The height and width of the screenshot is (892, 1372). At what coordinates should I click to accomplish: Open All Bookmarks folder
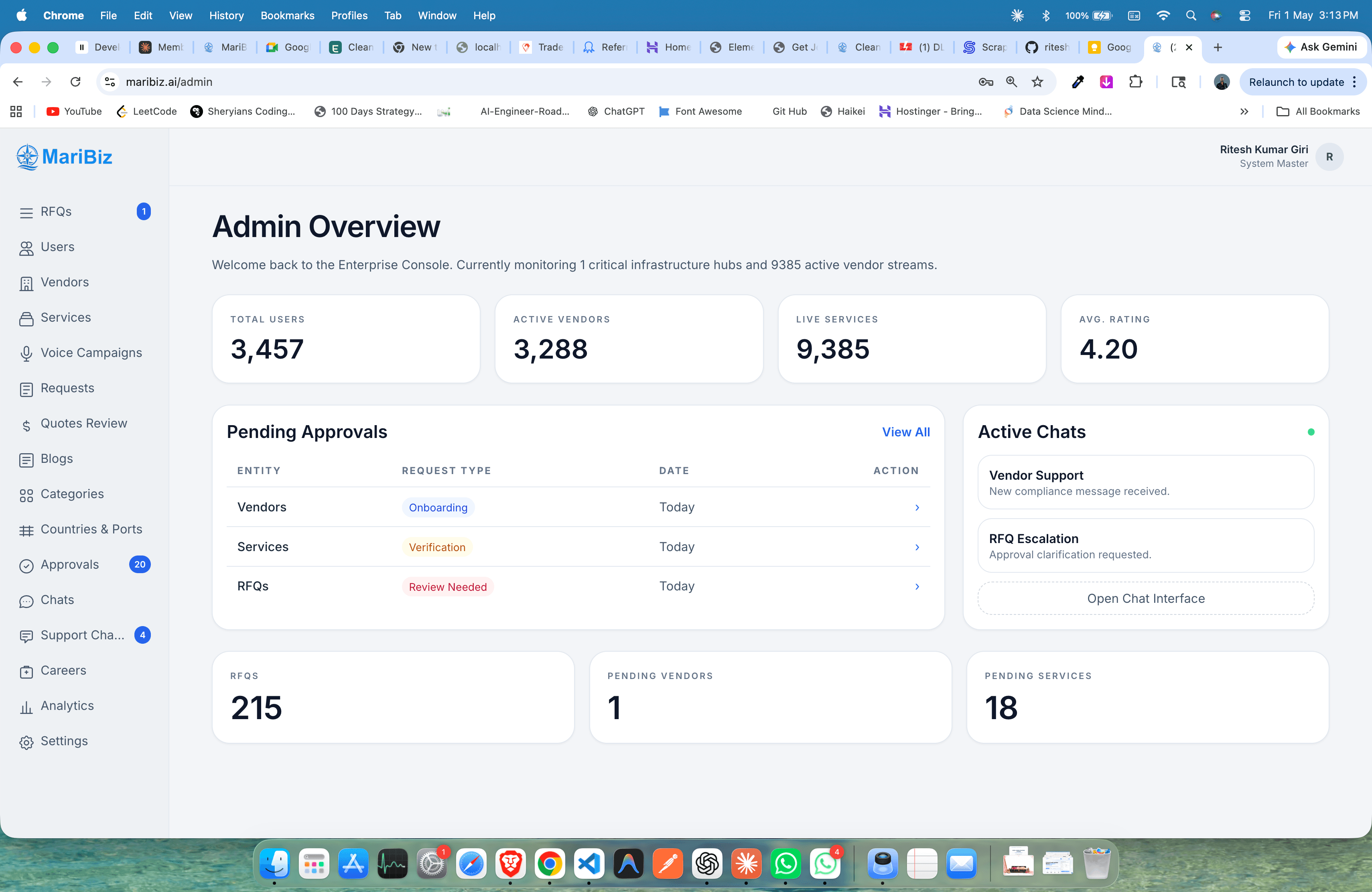coord(1318,112)
